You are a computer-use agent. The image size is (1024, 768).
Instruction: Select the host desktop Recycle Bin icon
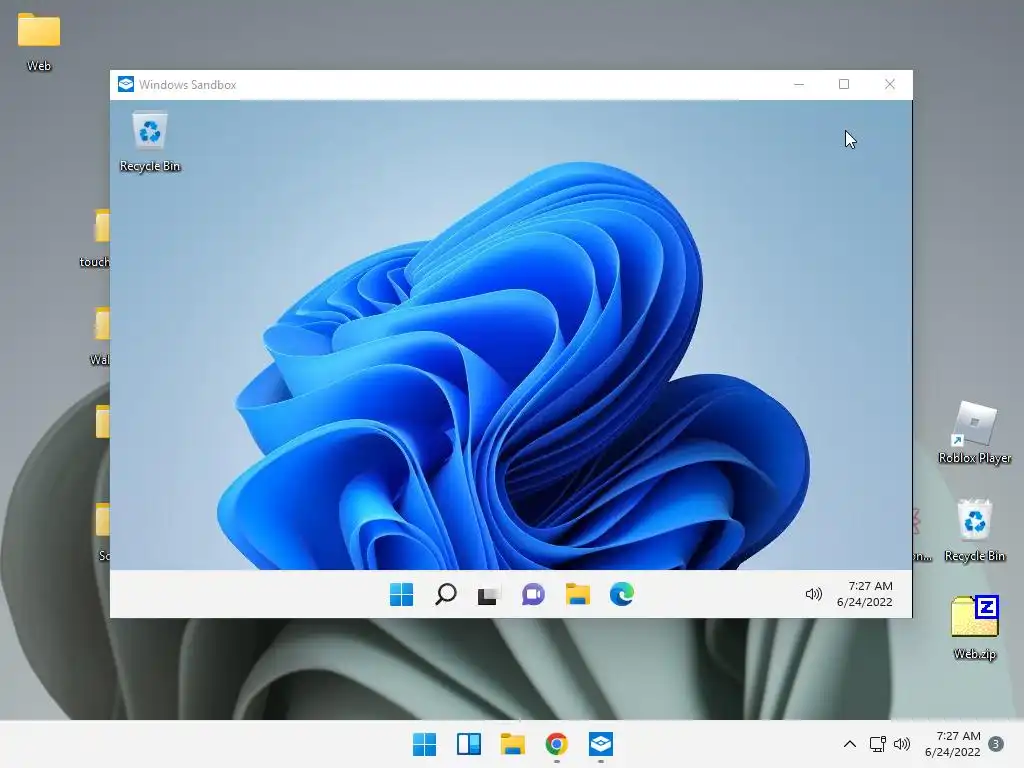pos(974,530)
